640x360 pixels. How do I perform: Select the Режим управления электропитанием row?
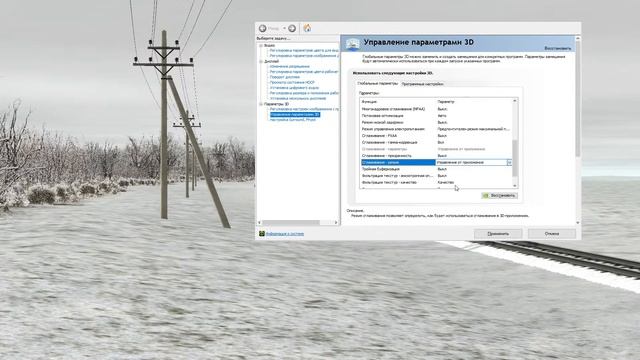(x=436, y=129)
